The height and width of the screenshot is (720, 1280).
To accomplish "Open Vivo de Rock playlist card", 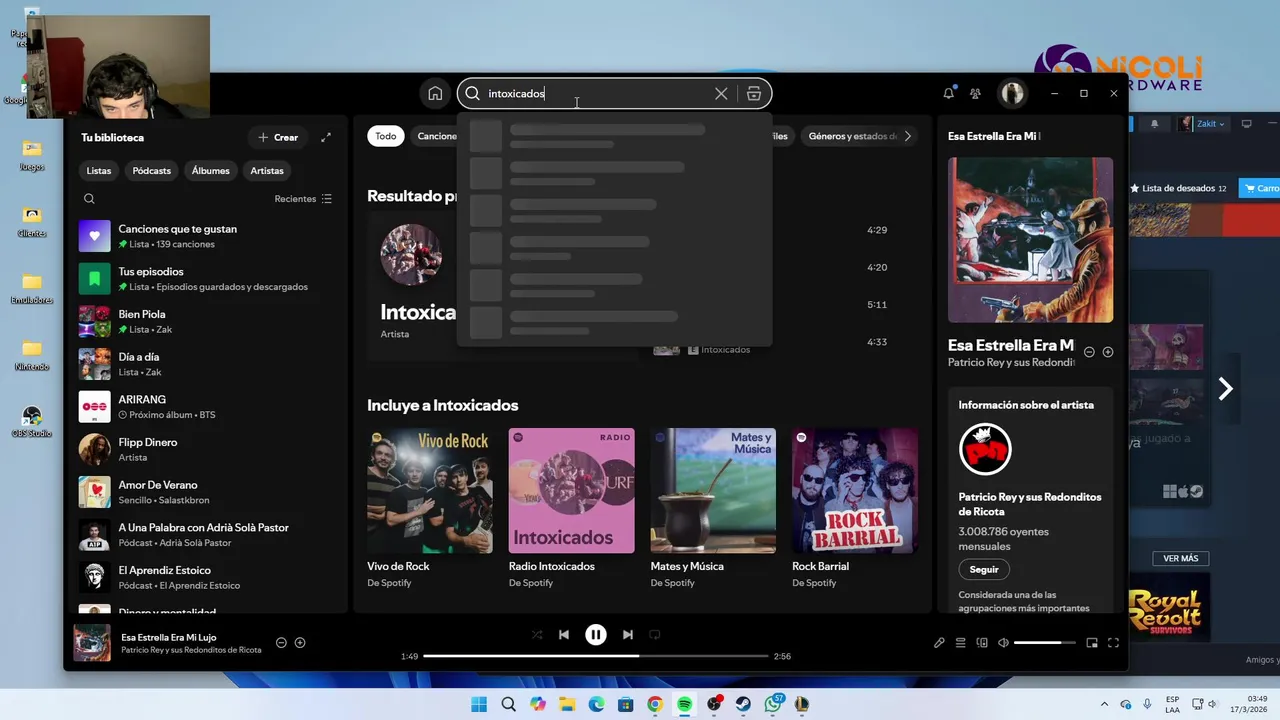I will tap(430, 508).
